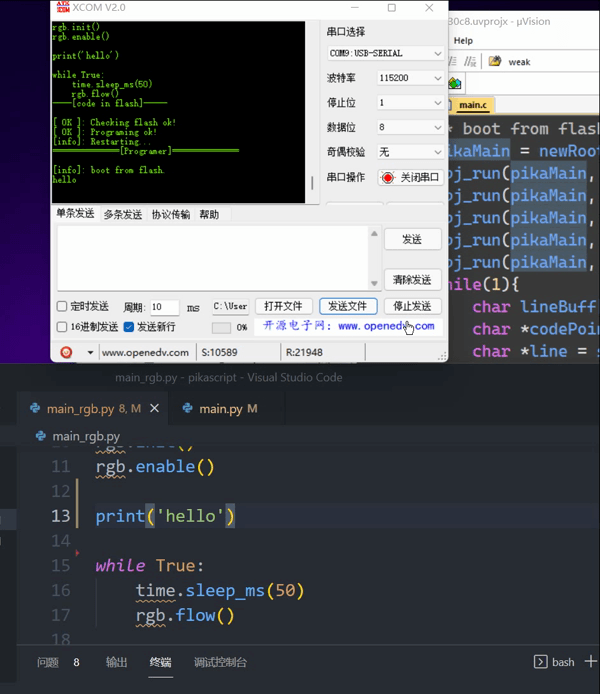Screen dimensions: 600x694
Task: Click the S:10589 sent counter
Action: (219, 353)
